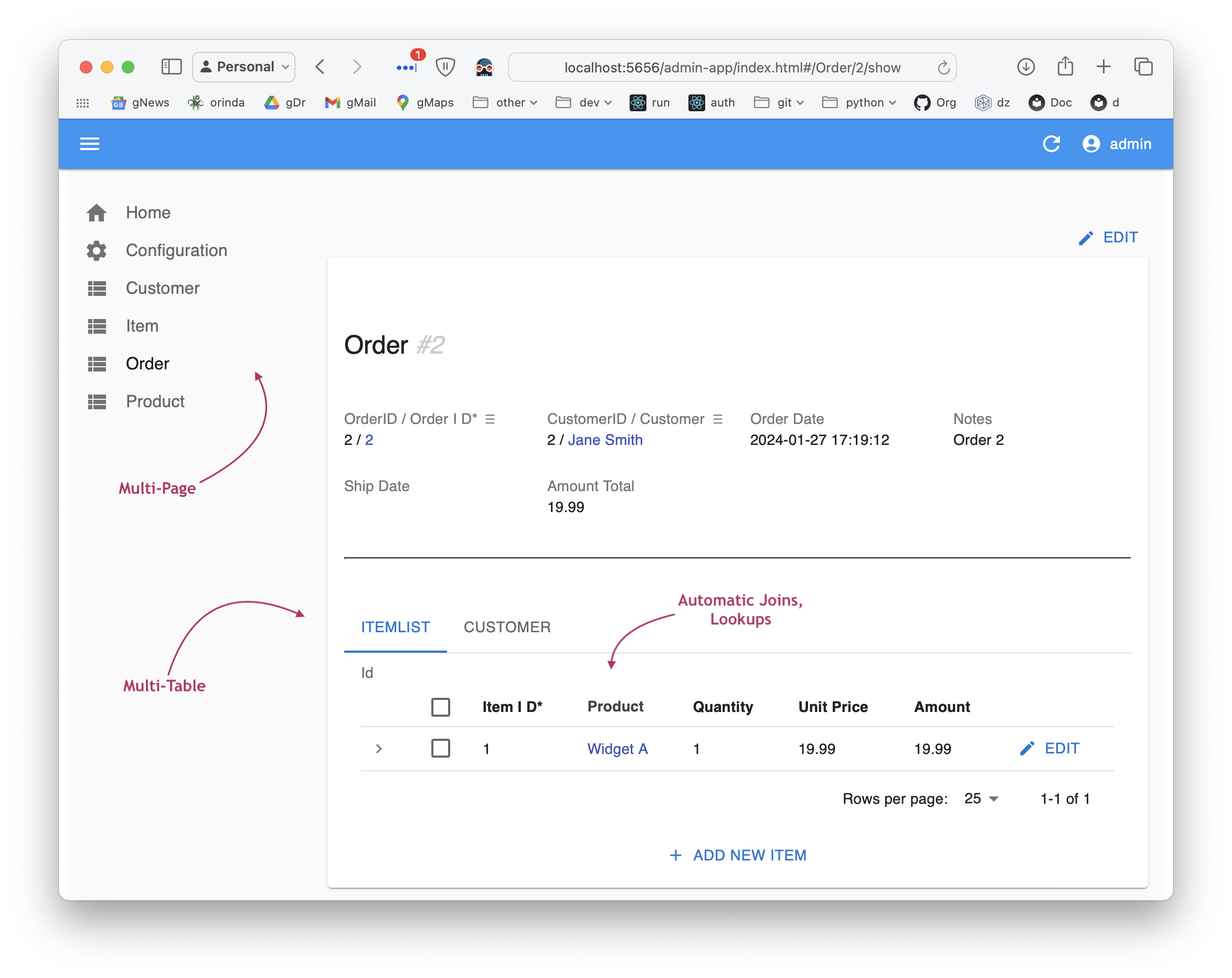The image size is (1232, 978).
Task: Toggle the browser sidebar panel icon
Action: tap(171, 67)
